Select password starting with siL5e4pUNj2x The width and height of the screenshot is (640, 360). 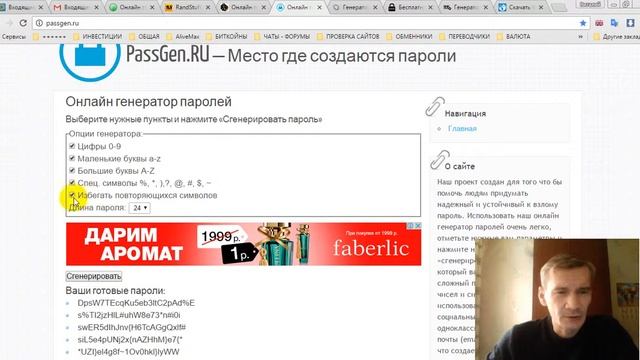pos(130,340)
